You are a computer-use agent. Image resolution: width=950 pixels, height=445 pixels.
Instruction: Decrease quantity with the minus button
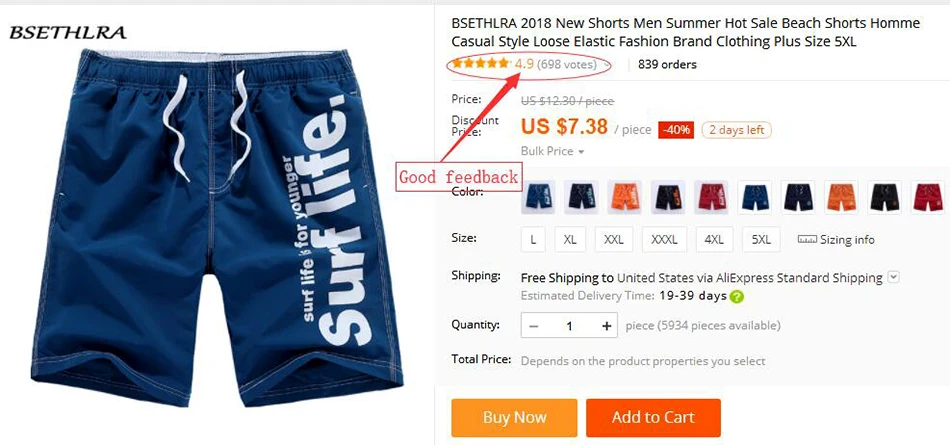coord(534,326)
